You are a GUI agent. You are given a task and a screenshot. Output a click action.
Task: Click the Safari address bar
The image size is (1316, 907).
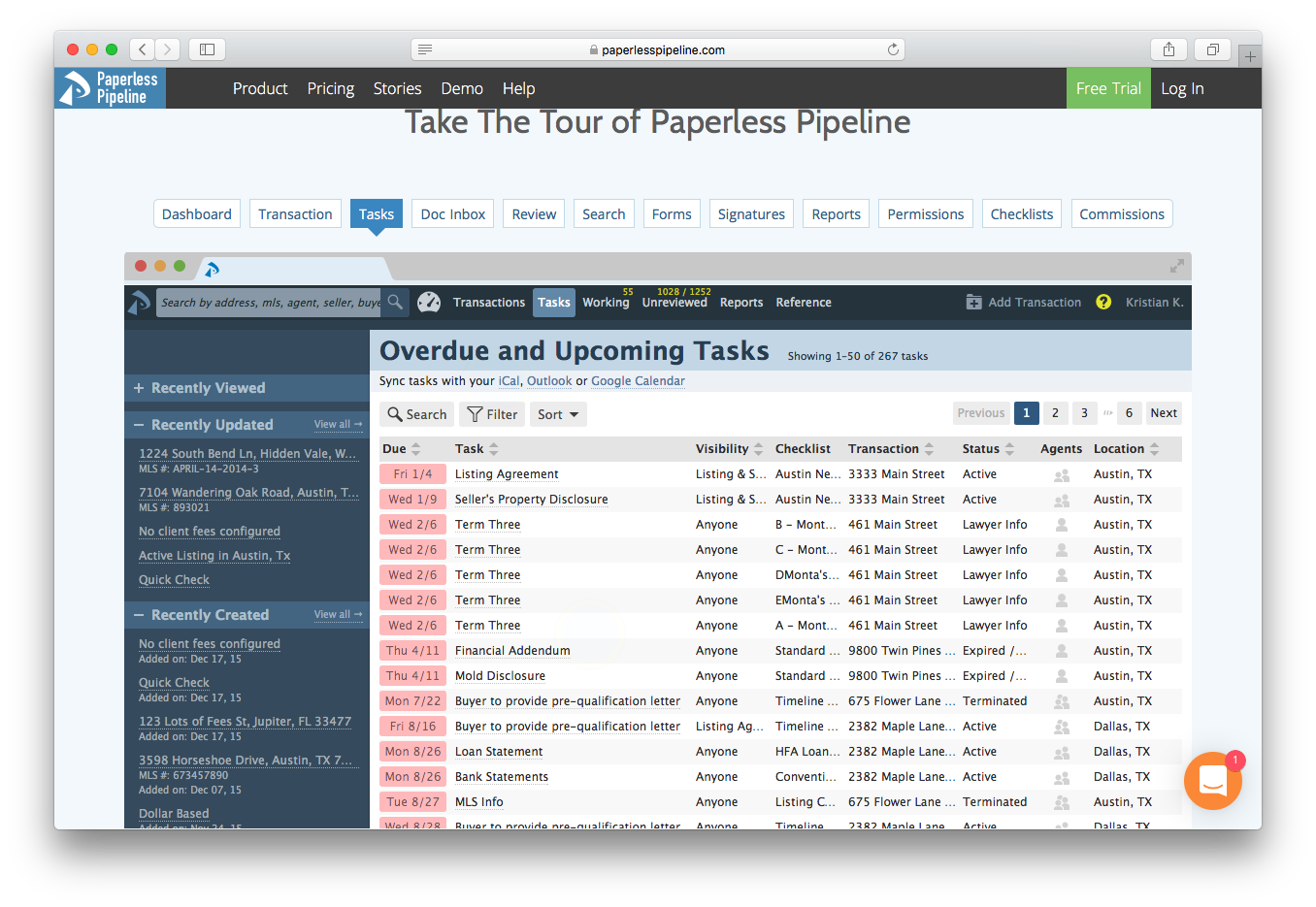(x=658, y=49)
